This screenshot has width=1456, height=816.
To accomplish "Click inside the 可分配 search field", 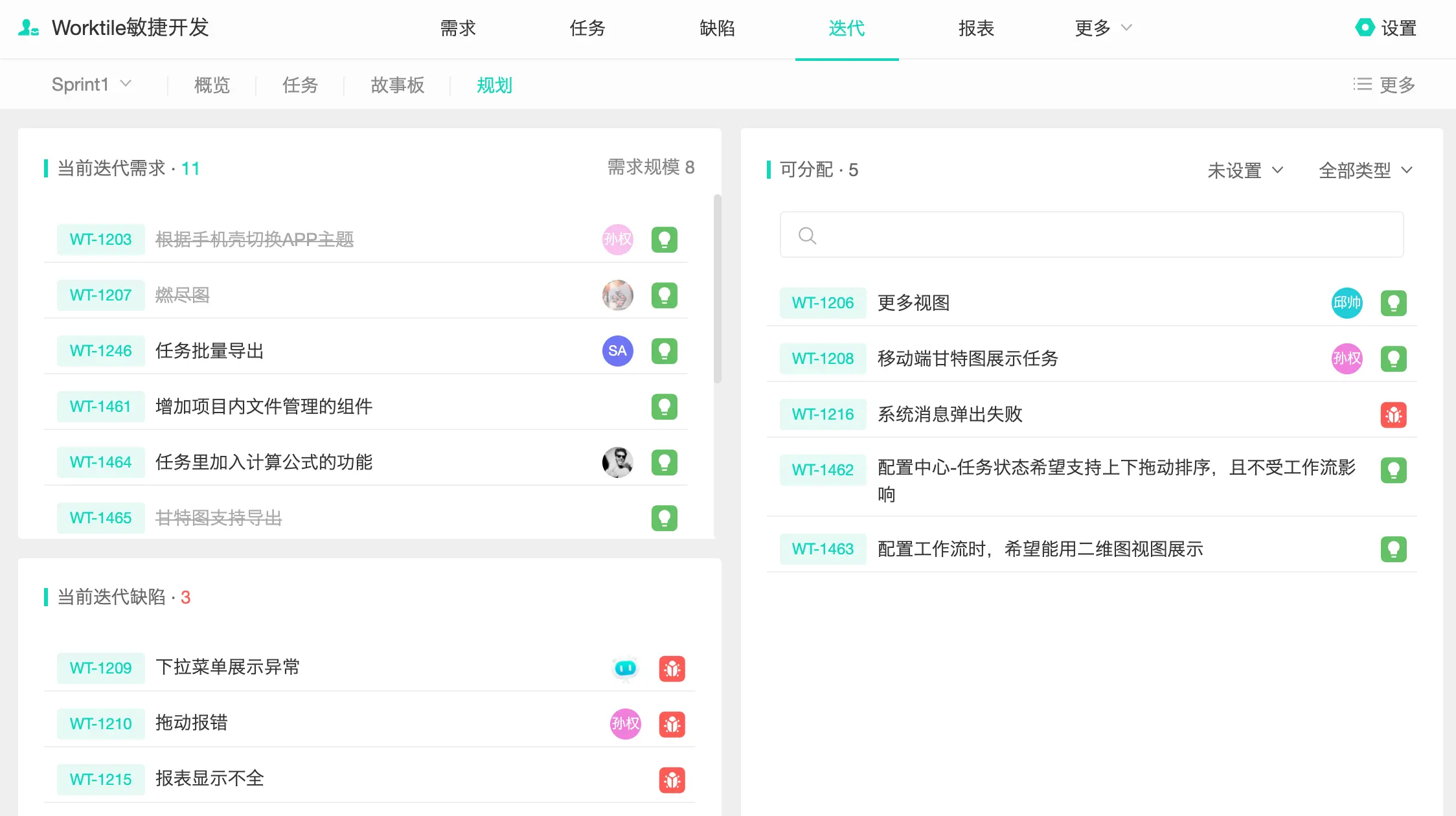I will 1036,235.
